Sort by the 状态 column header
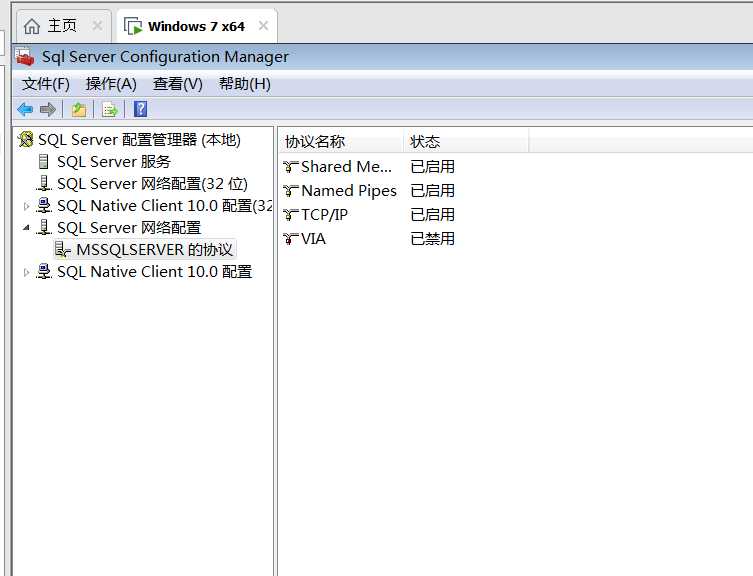The width and height of the screenshot is (753, 576). coord(466,141)
